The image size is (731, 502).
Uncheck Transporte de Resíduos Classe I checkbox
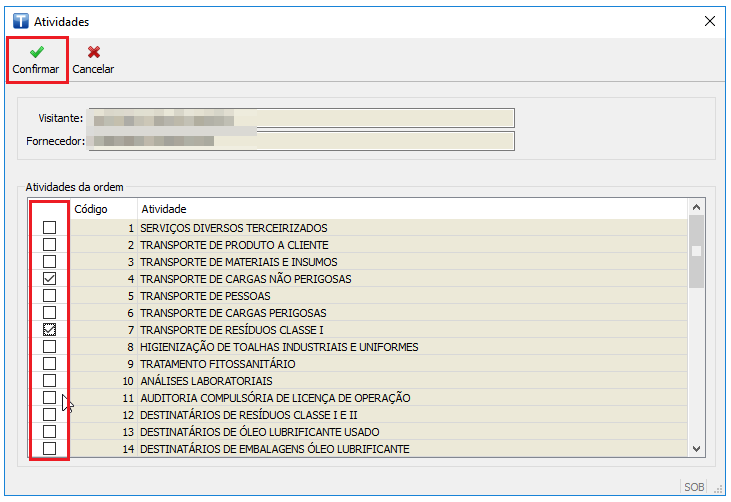[x=49, y=330]
